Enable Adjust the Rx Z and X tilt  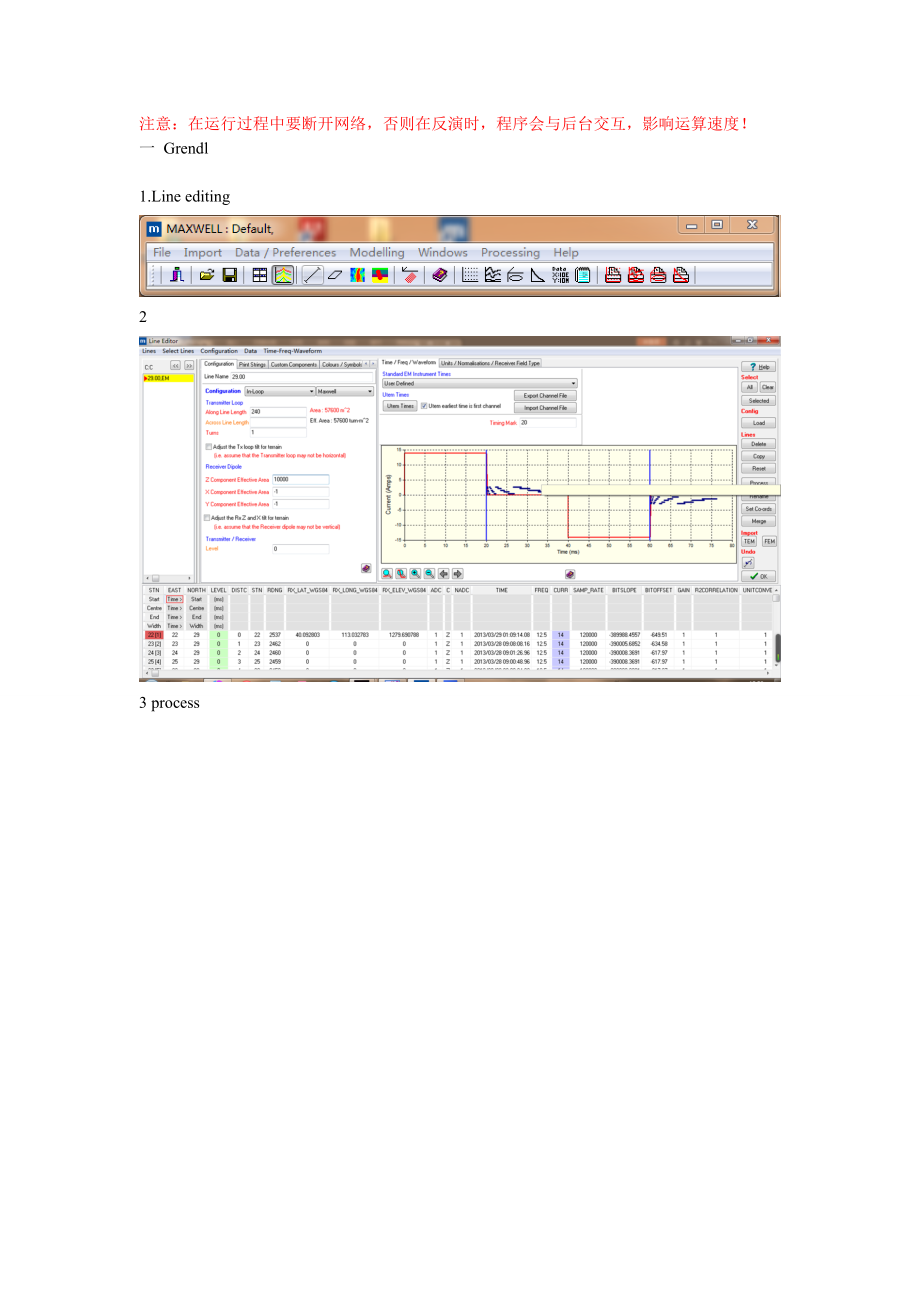pos(208,518)
